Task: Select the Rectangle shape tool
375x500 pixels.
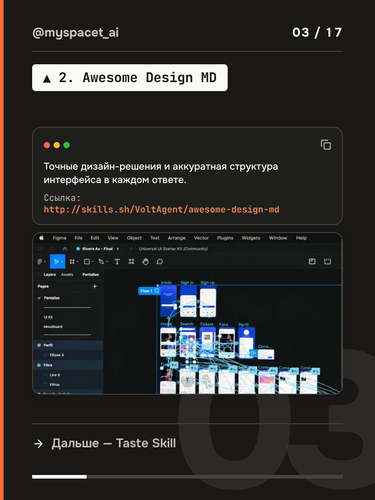Action: tap(88, 262)
